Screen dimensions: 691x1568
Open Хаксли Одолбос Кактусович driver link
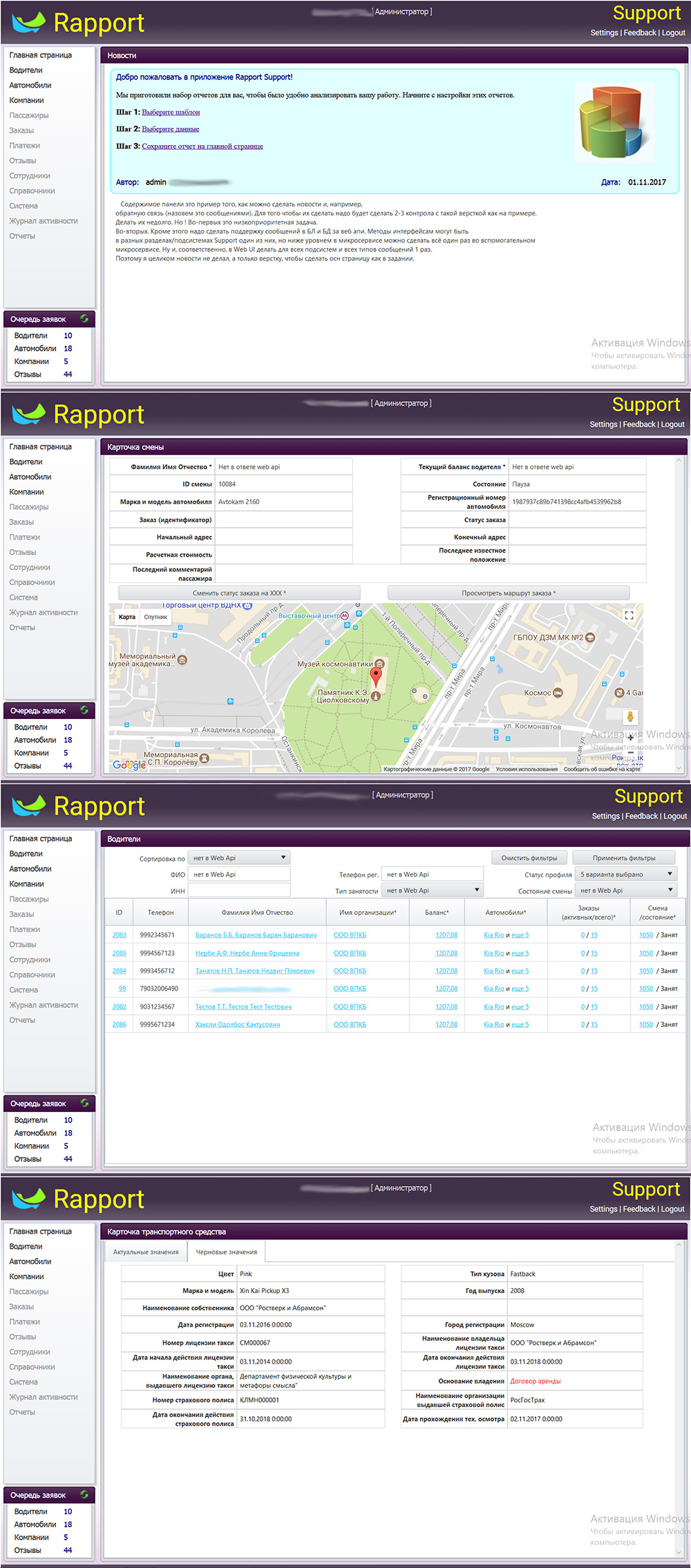coord(238,1024)
